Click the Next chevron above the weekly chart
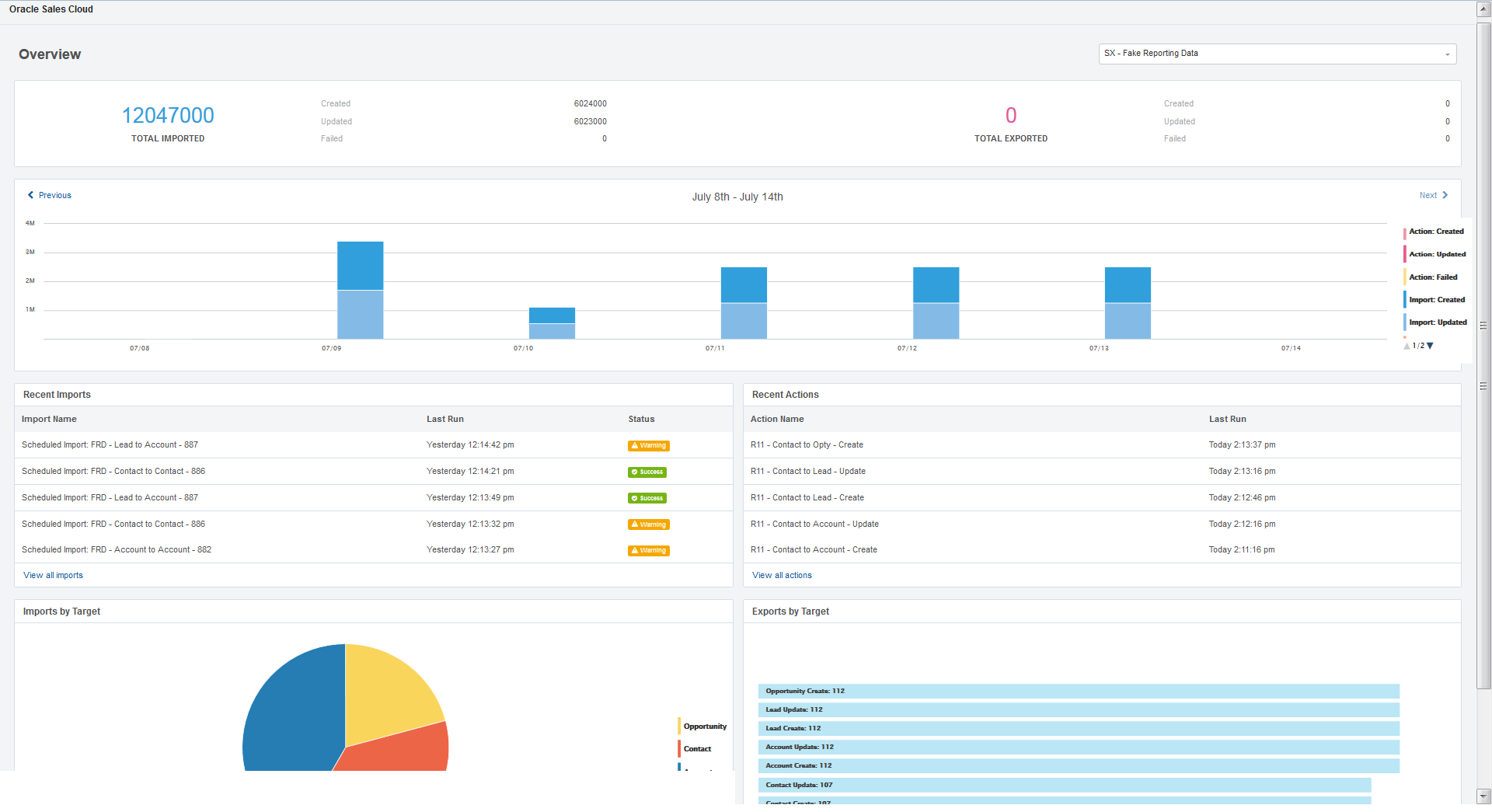 (x=1434, y=195)
